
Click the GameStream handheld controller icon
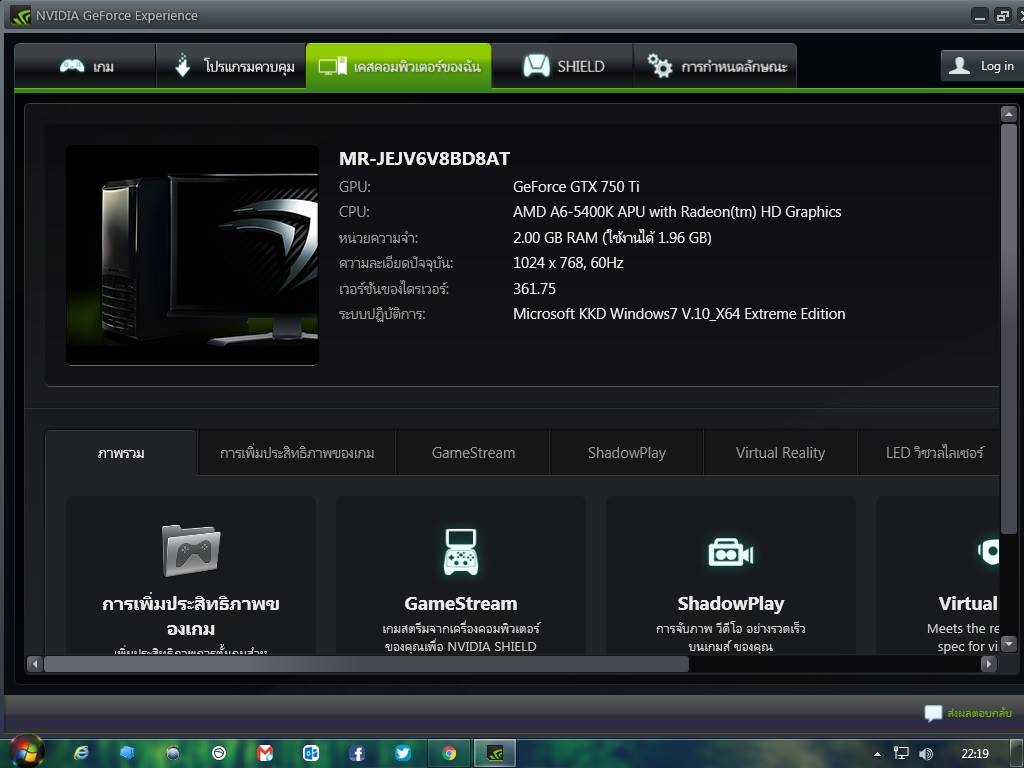pyautogui.click(x=460, y=552)
